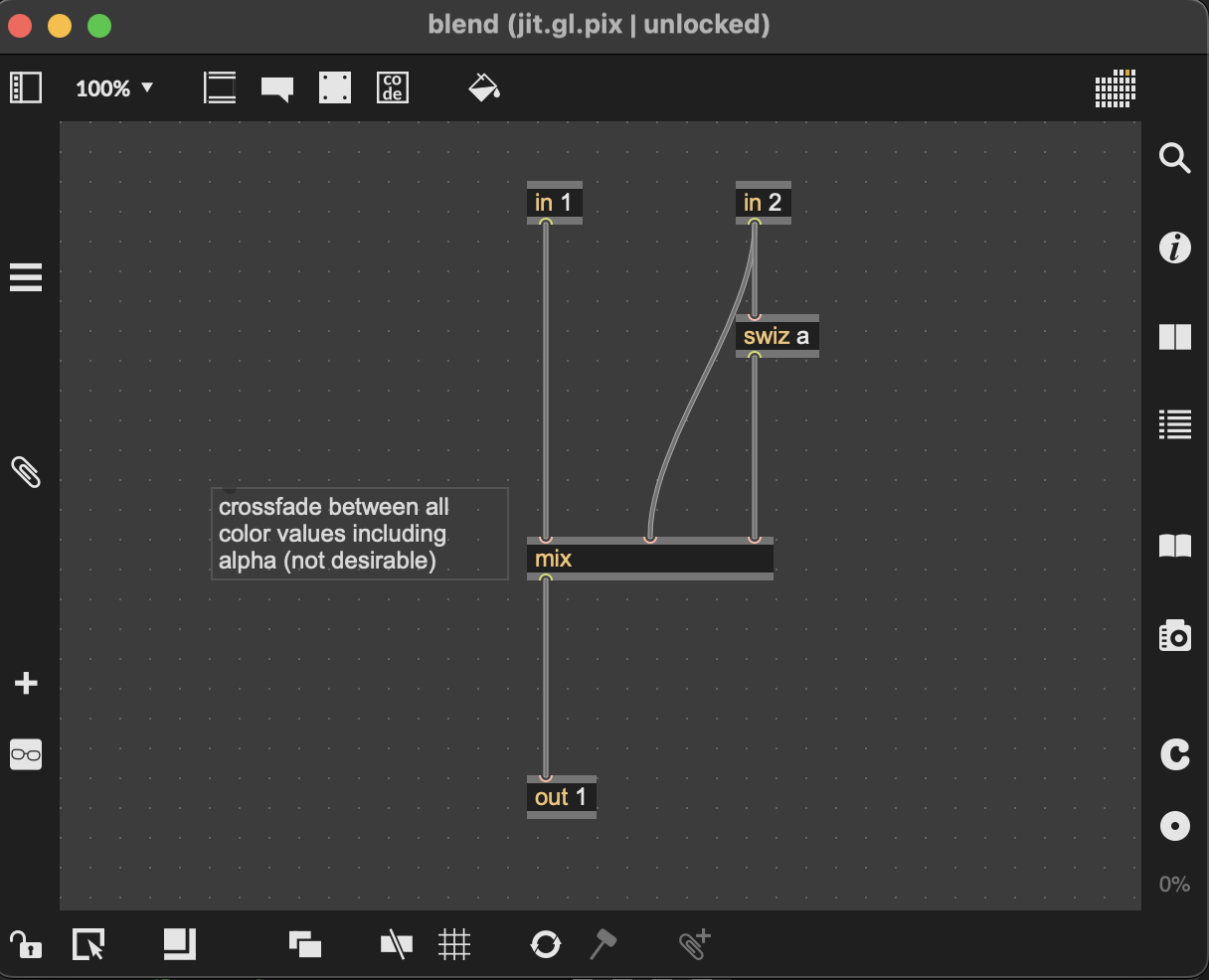Click the outlet of the 'in 1' object
1209x980 pixels.
point(546,223)
